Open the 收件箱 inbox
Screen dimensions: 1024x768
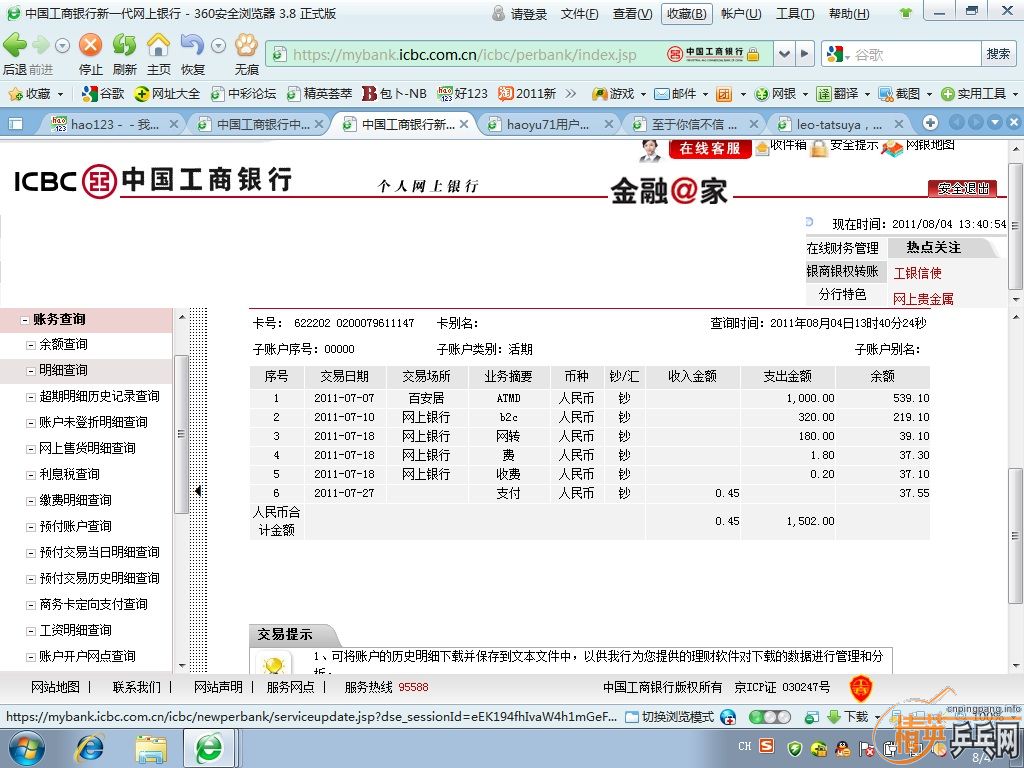click(x=781, y=146)
